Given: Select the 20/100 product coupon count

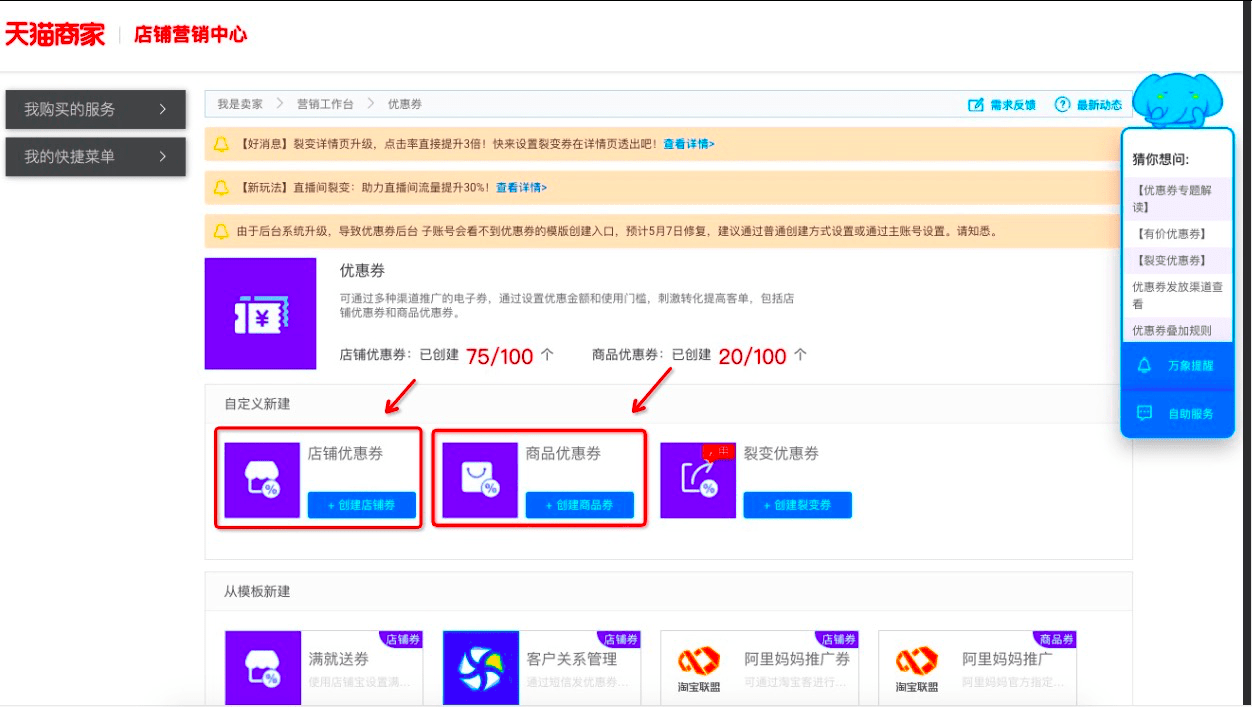Looking at the screenshot, I should [753, 356].
